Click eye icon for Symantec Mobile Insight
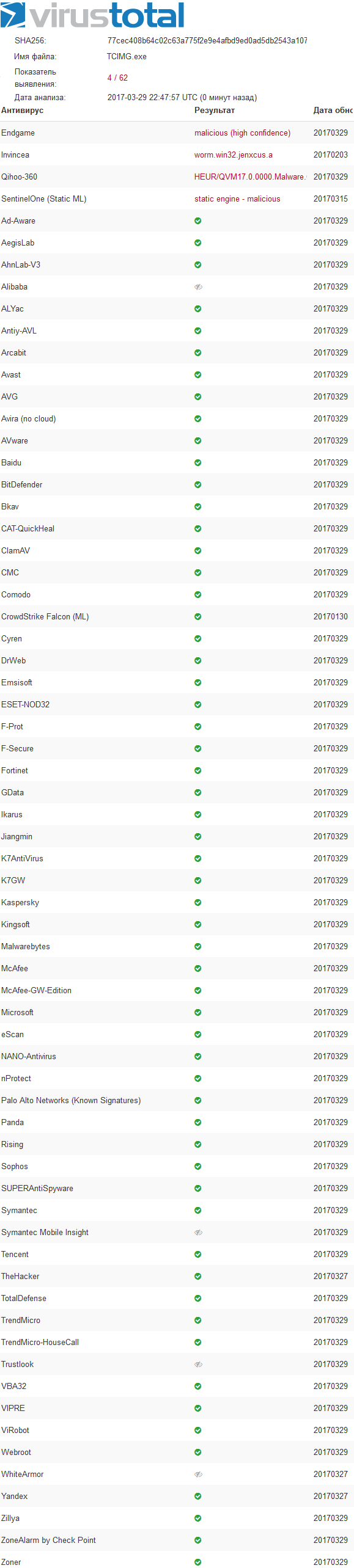Image resolution: width=354 pixels, height=1568 pixels. 198,1233
